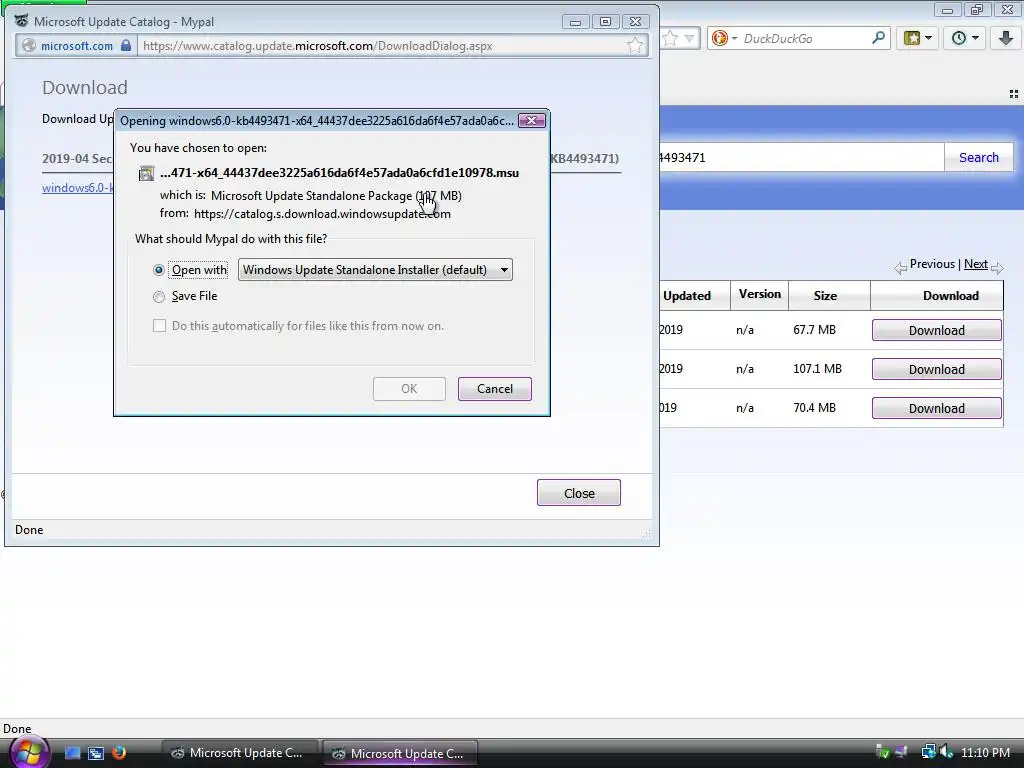Click the bookmark star in main browser URL bar

[x=670, y=39]
